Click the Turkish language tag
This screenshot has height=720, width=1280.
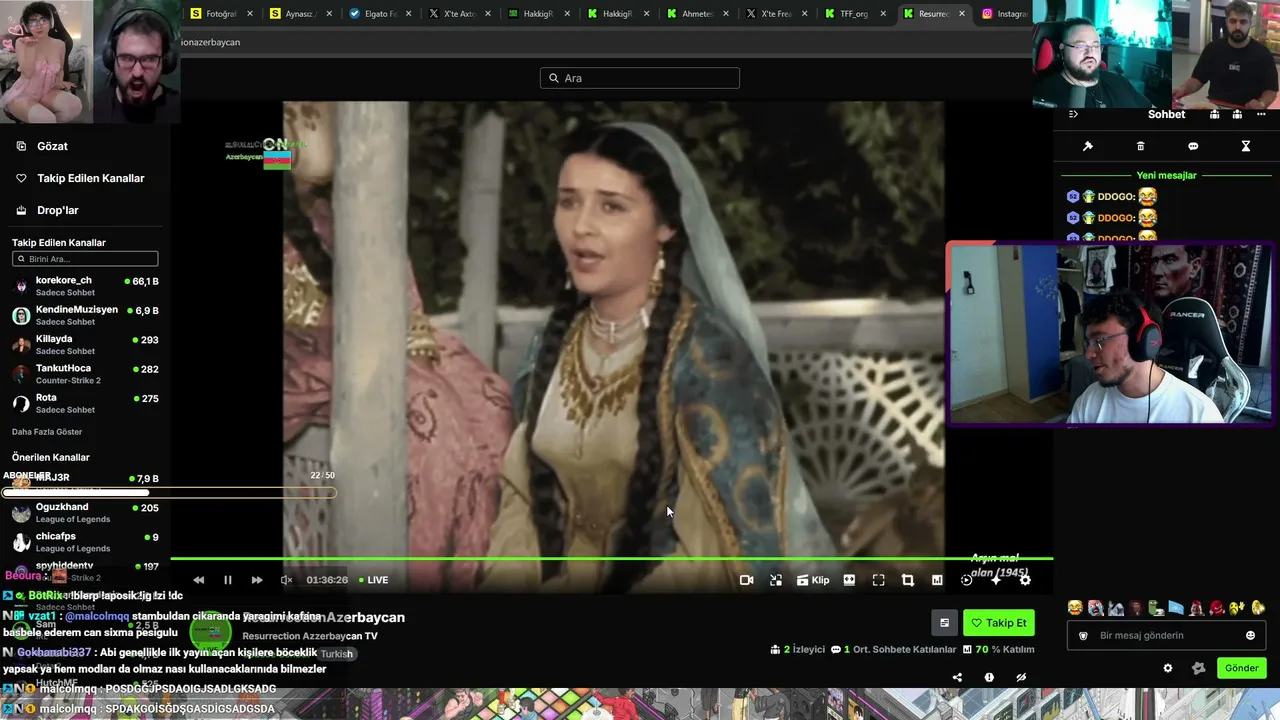pyautogui.click(x=337, y=654)
